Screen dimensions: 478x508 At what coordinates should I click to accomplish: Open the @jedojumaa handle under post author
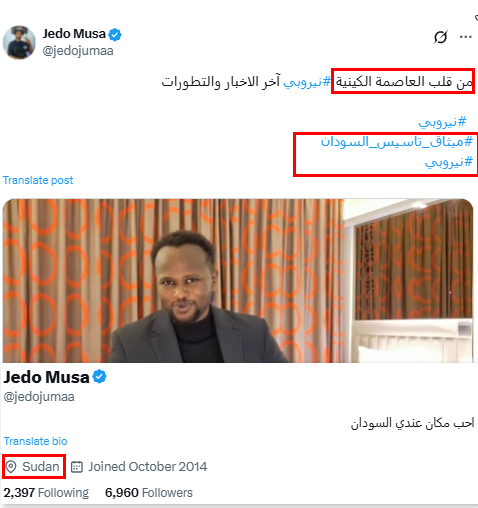click(78, 51)
